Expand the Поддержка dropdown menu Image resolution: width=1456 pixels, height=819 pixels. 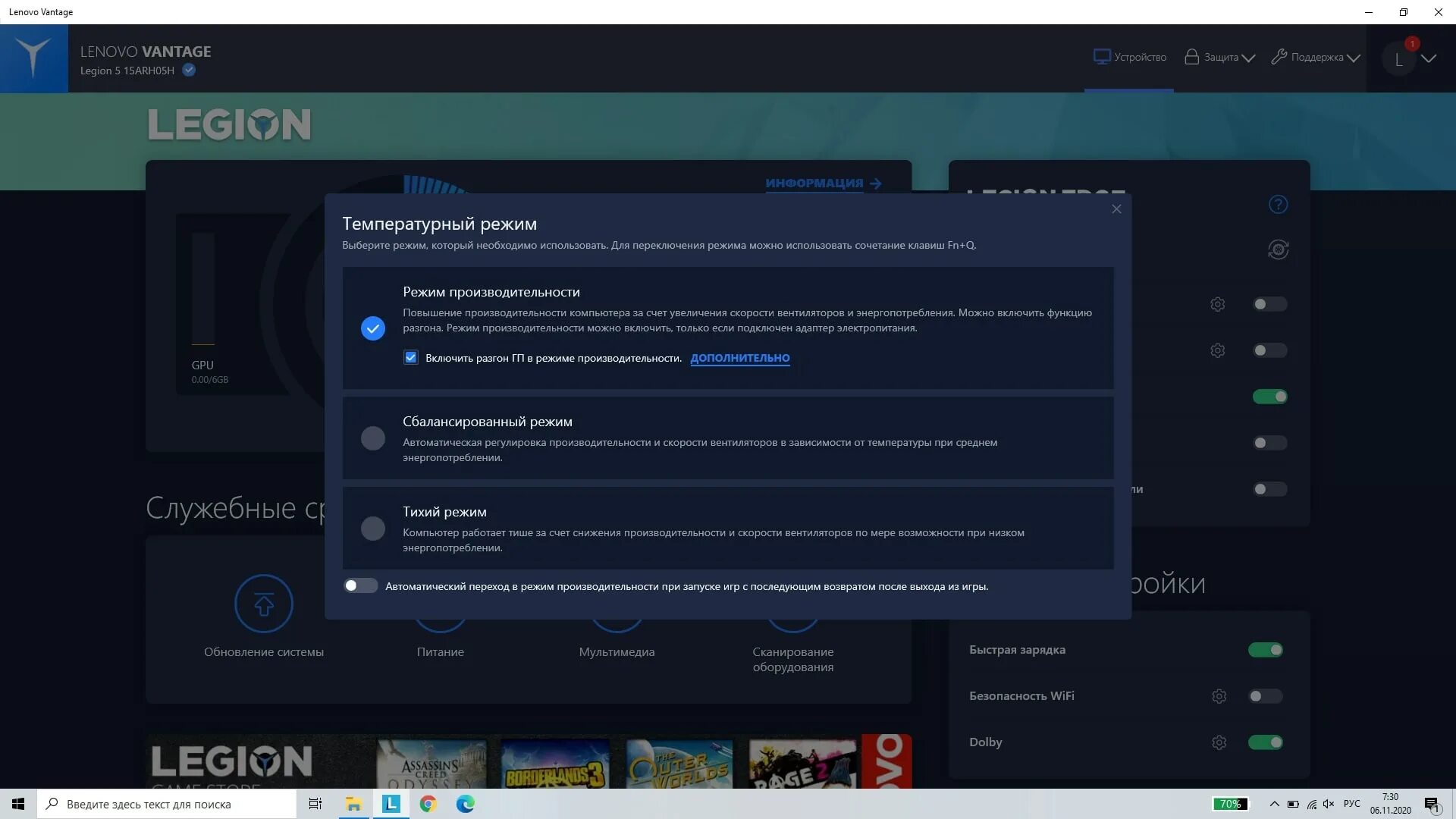1316,58
